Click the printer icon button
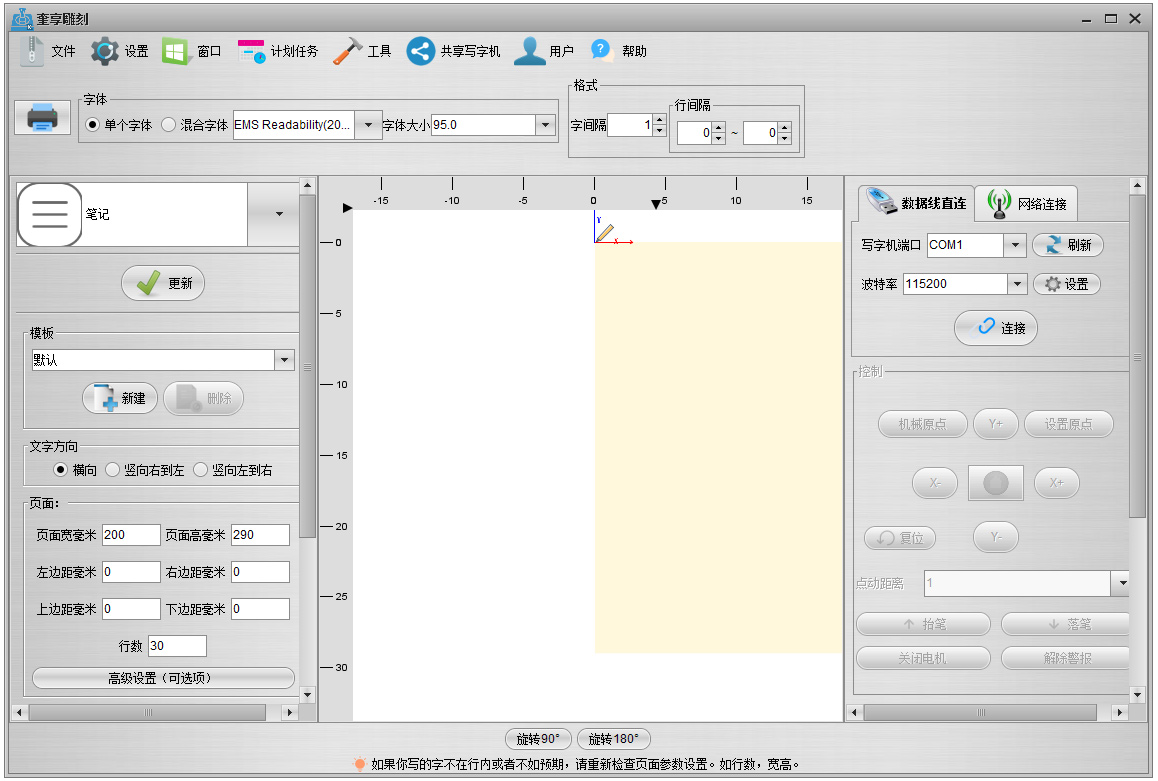 tap(42, 117)
